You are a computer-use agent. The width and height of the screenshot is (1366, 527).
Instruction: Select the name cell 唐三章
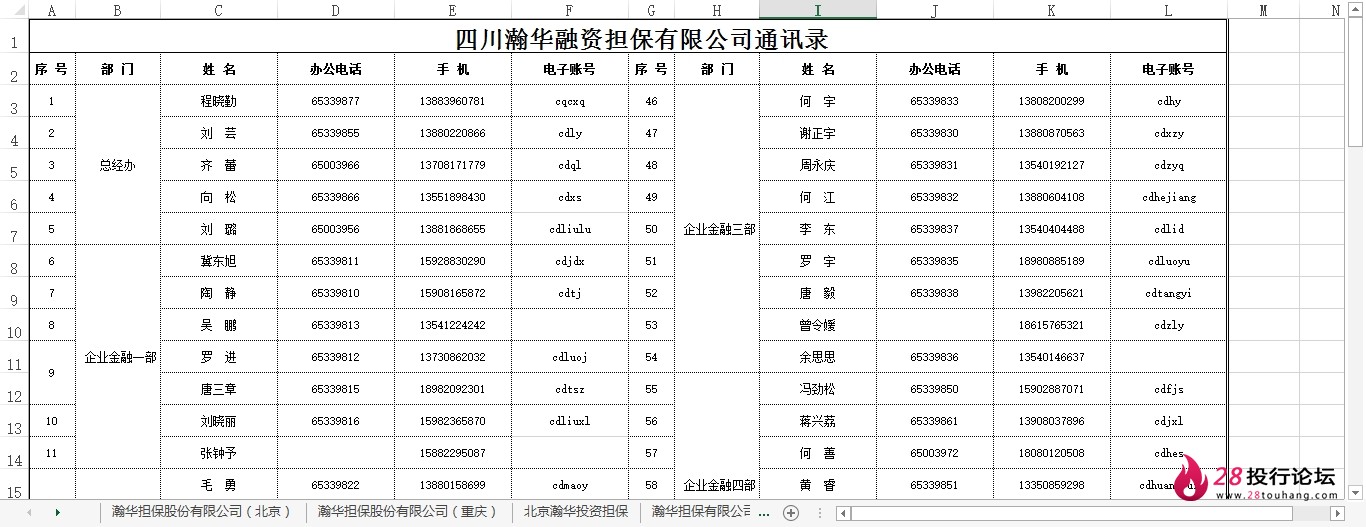click(219, 389)
